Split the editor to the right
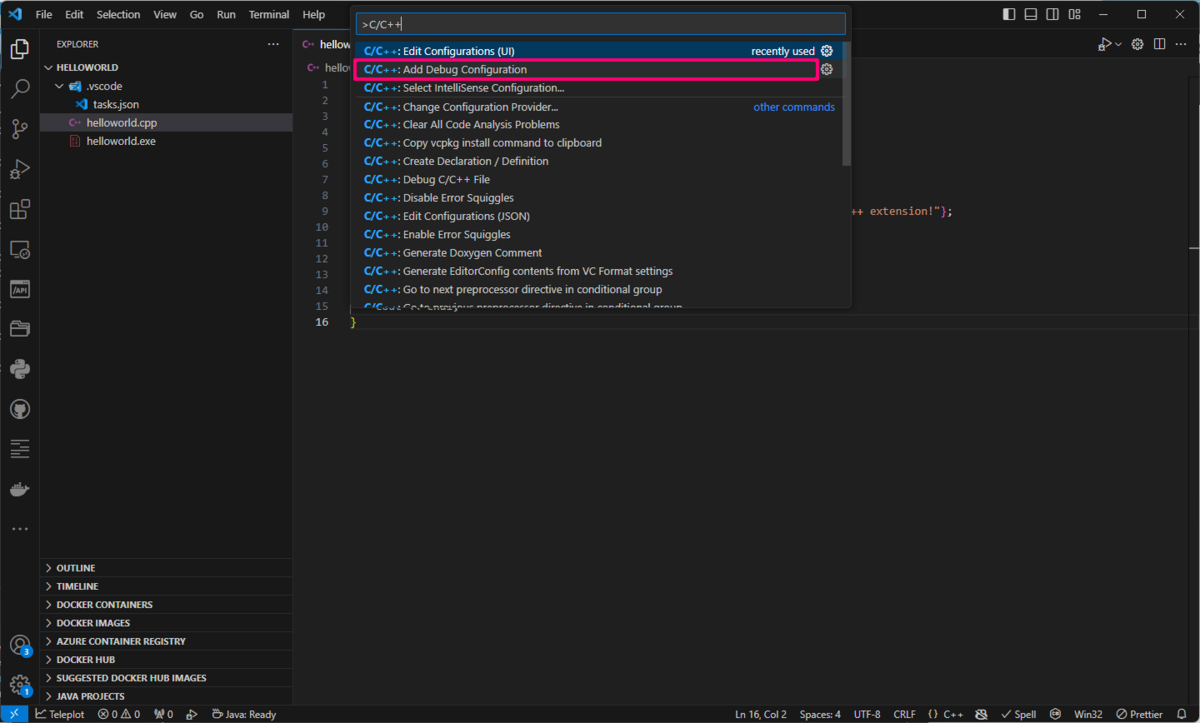This screenshot has width=1200, height=723. [x=1160, y=44]
